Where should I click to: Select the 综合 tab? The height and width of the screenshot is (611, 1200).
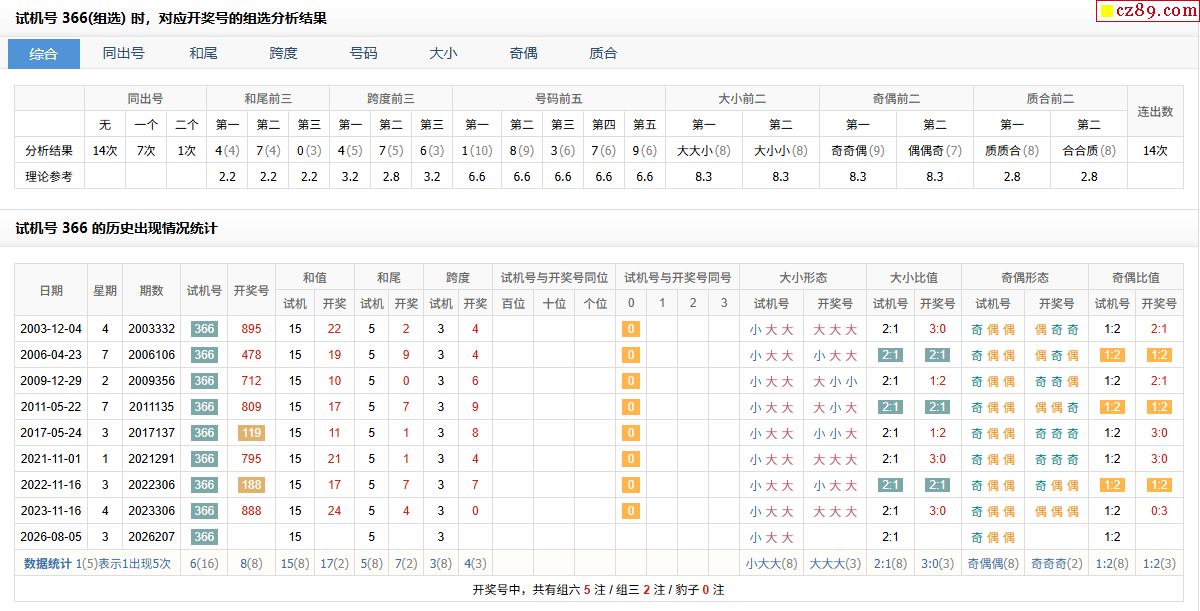(x=44, y=54)
